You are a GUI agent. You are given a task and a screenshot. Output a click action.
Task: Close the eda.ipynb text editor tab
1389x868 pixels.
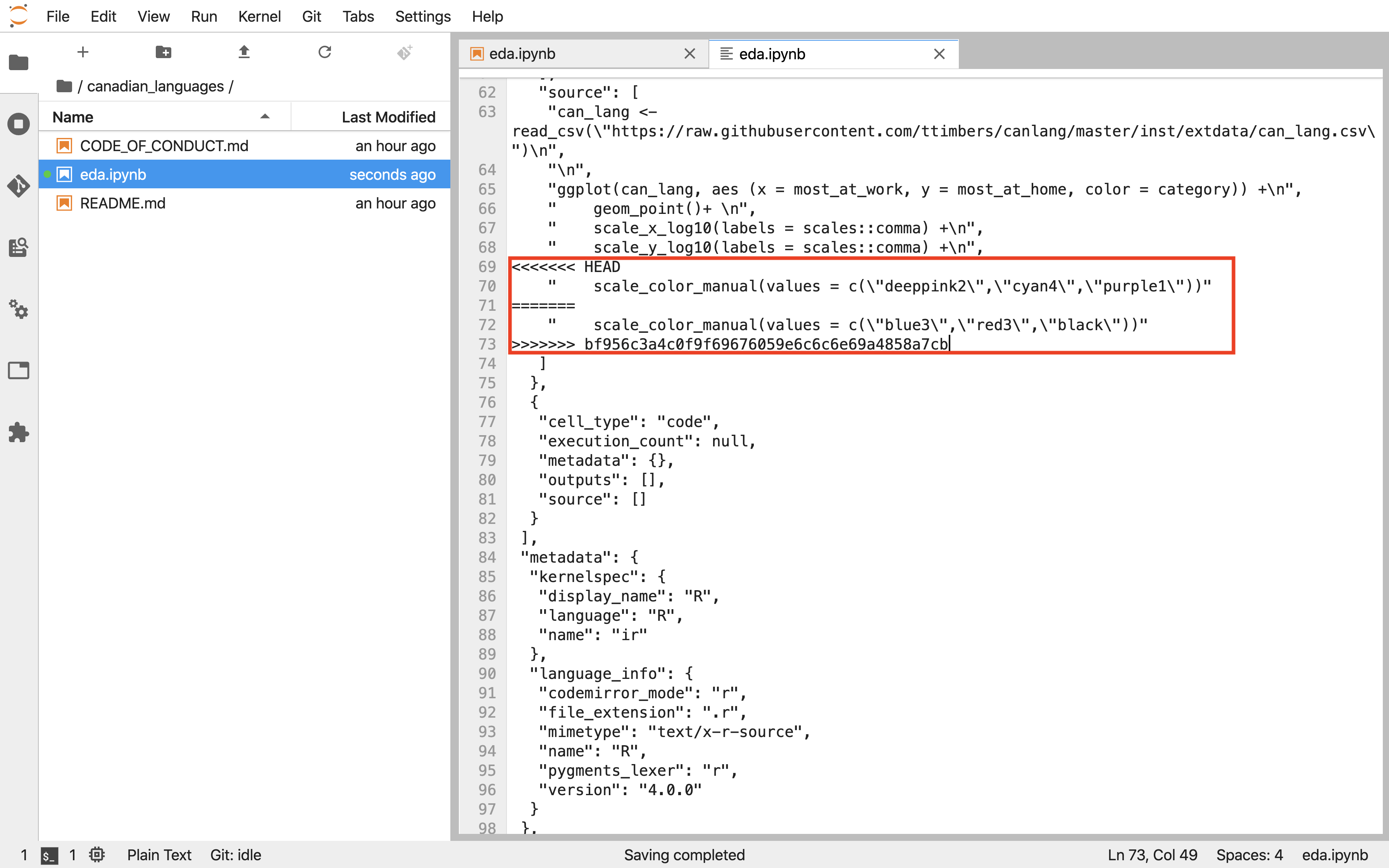pos(939,54)
